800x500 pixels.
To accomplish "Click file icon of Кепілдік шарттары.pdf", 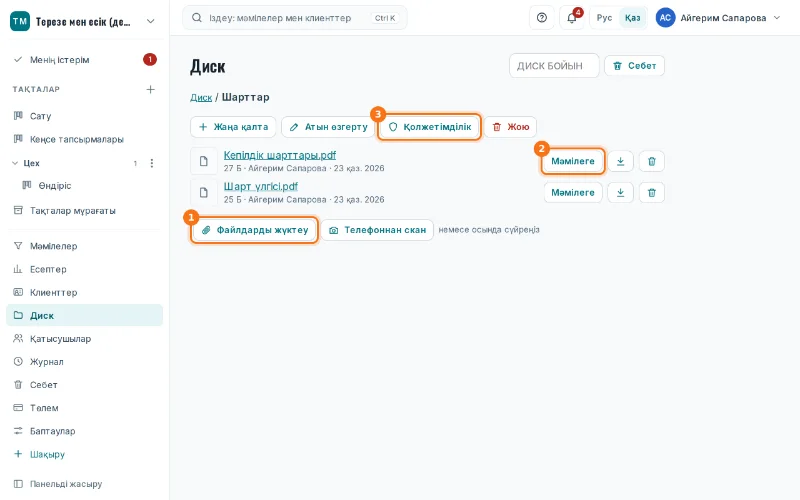I will coord(204,161).
